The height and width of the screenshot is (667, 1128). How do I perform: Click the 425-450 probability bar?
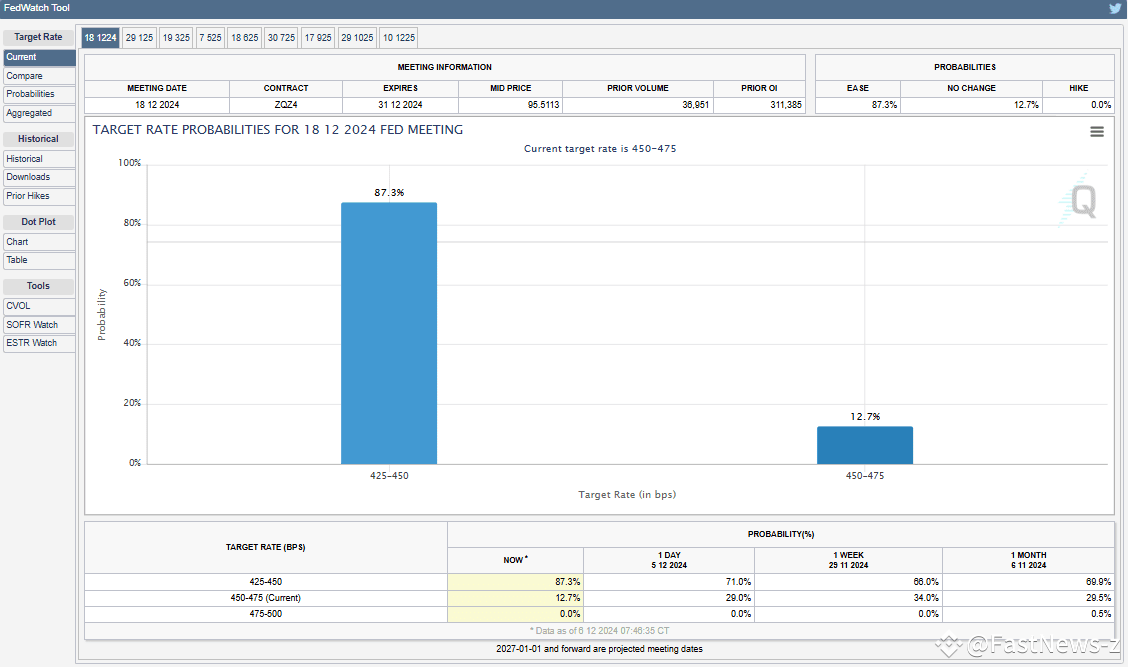point(389,333)
